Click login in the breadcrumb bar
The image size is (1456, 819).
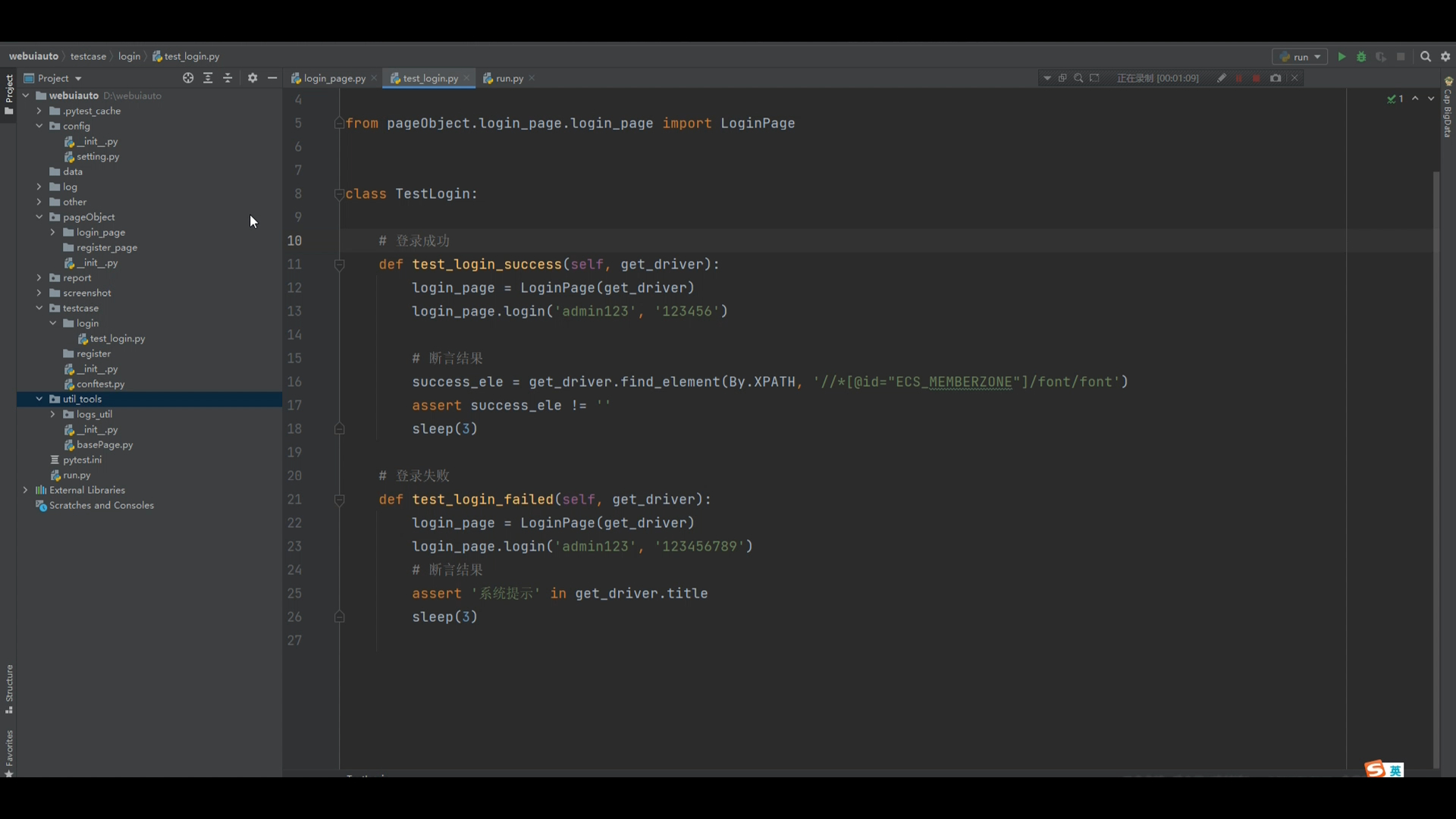pyautogui.click(x=129, y=56)
